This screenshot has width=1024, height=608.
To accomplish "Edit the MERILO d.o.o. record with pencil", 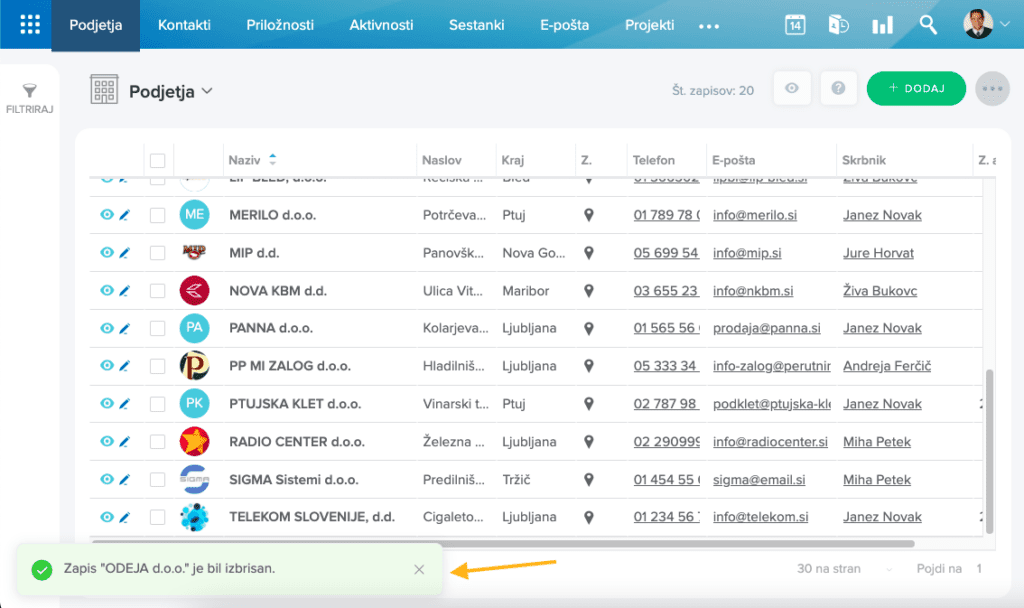I will tap(125, 215).
